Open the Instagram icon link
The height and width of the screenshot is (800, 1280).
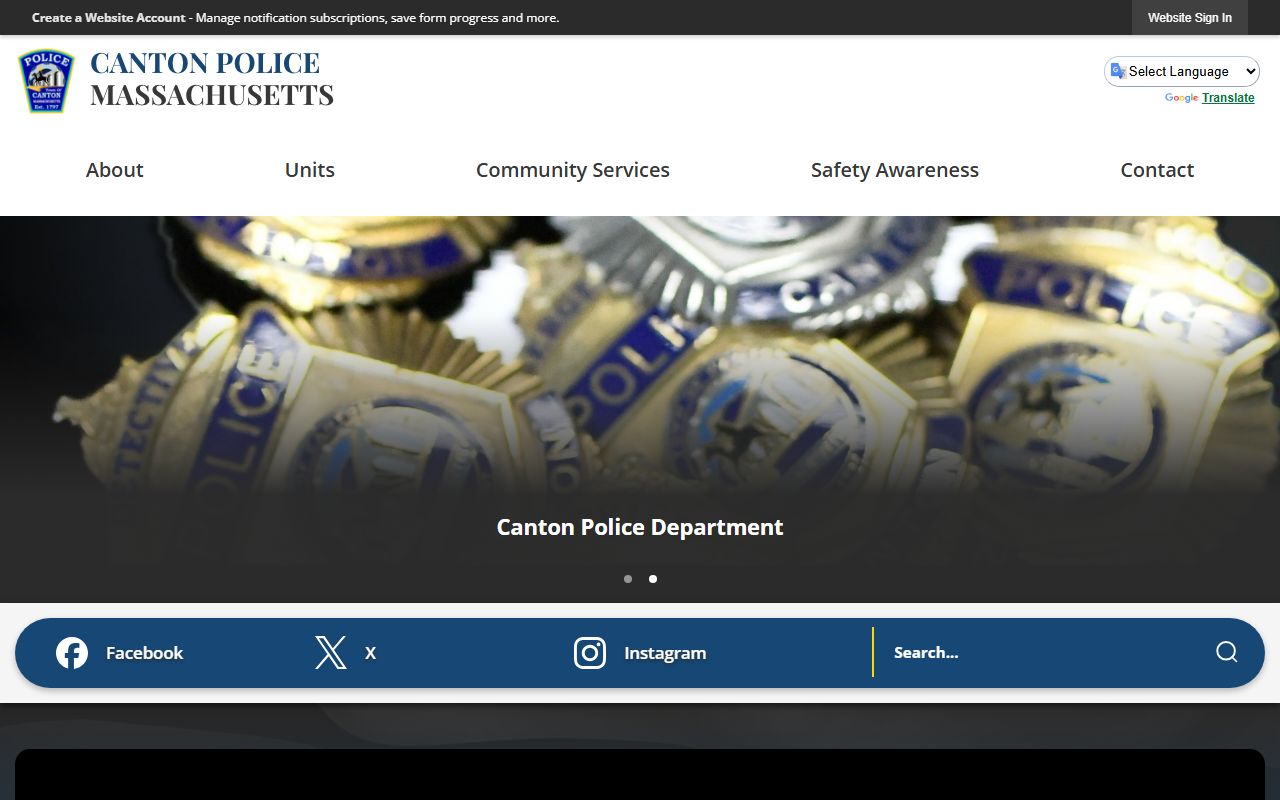point(590,653)
